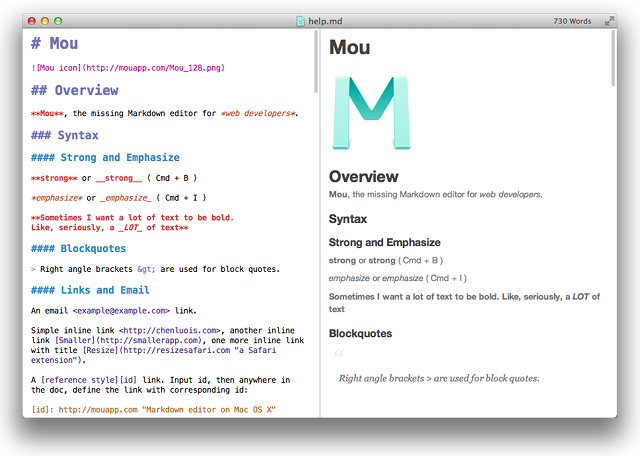Screen dimensions: 640x456
Task: Click the editor pane vertical scrollbar
Action: [x=316, y=62]
